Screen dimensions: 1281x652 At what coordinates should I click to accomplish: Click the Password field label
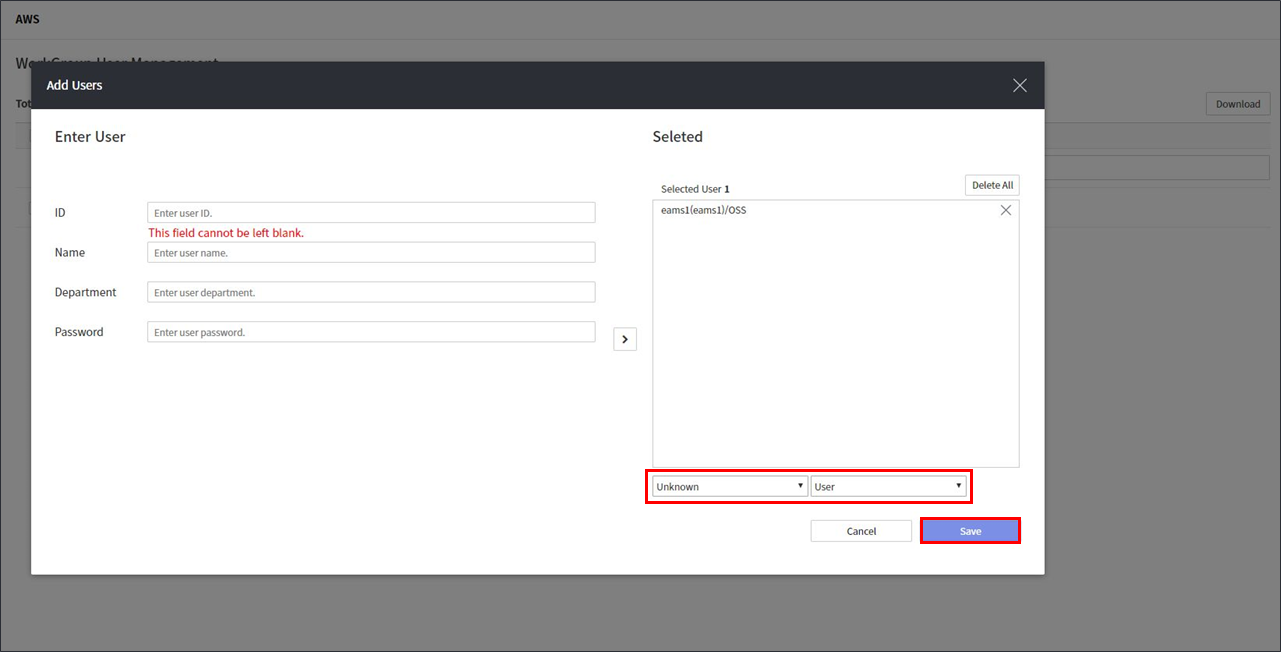point(79,332)
